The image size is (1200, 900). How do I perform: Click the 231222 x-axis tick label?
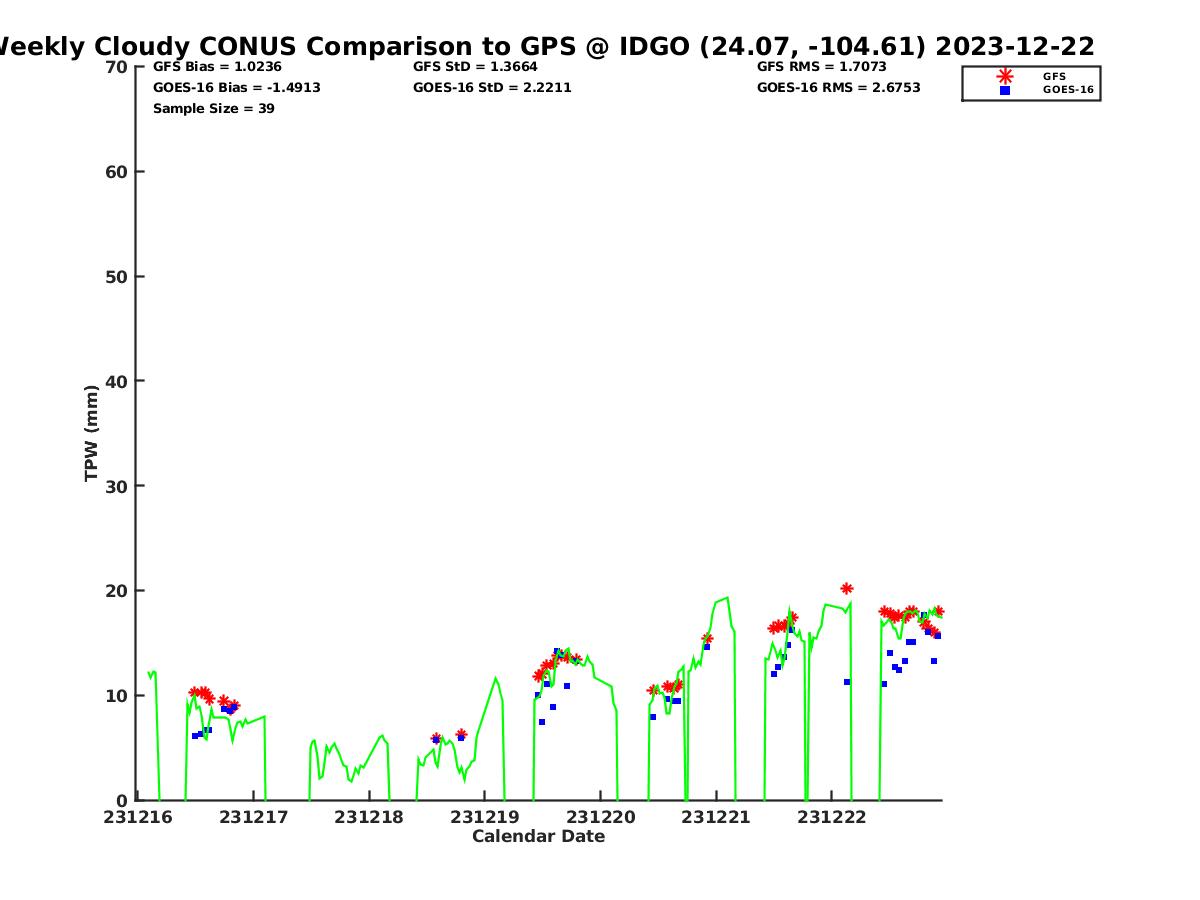click(832, 817)
